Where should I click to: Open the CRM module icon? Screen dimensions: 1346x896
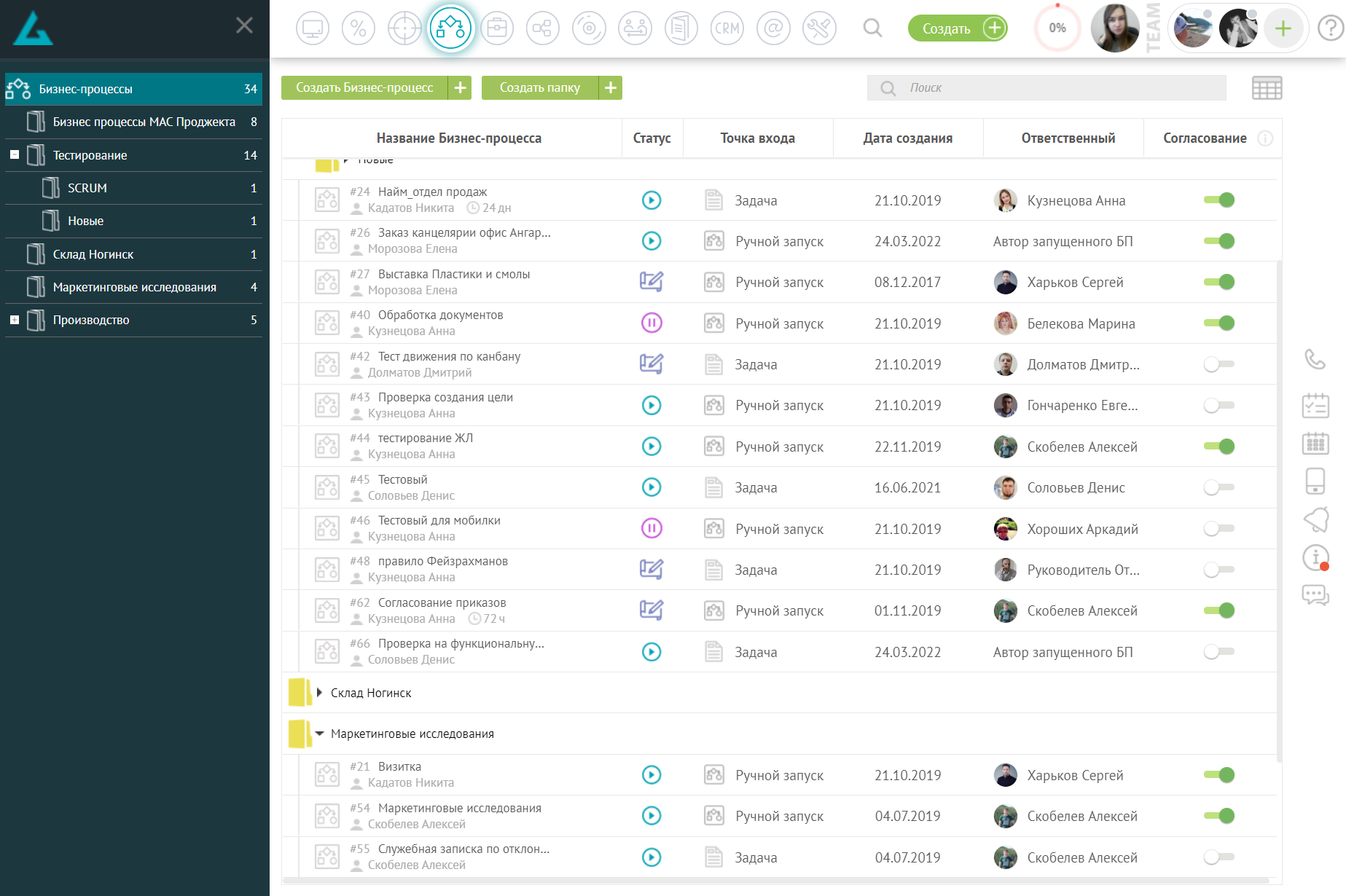pyautogui.click(x=727, y=28)
